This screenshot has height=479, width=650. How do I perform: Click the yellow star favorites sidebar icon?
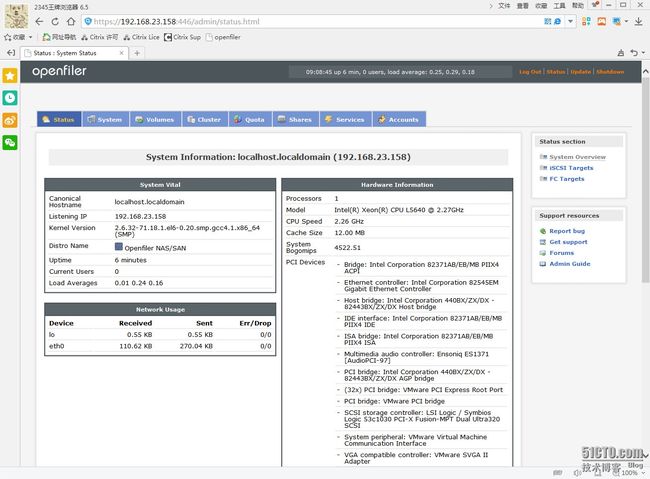10,75
